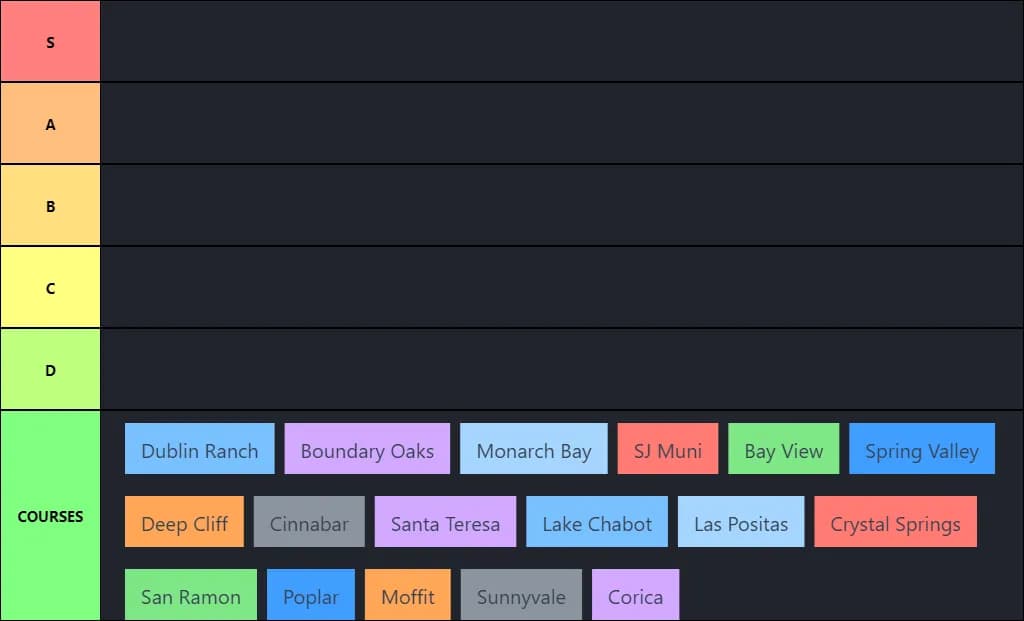
Task: Select the yellow C tier label
Action: [x=50, y=287]
